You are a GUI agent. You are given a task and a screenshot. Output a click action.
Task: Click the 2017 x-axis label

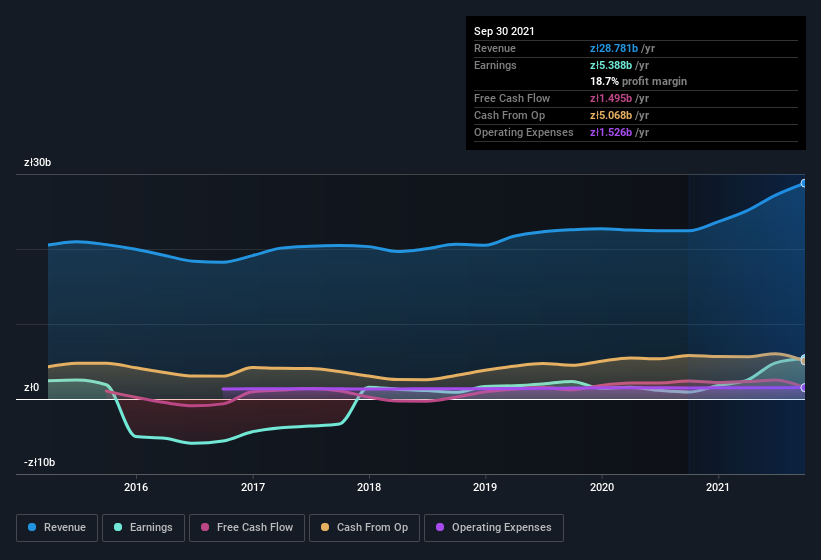click(x=253, y=487)
